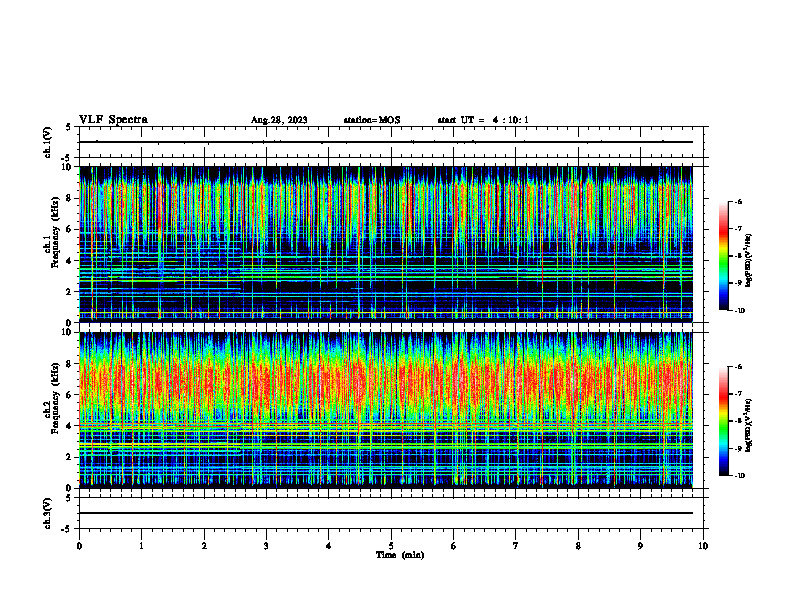
Task: Click time axis tick label "3"
Action: [266, 546]
